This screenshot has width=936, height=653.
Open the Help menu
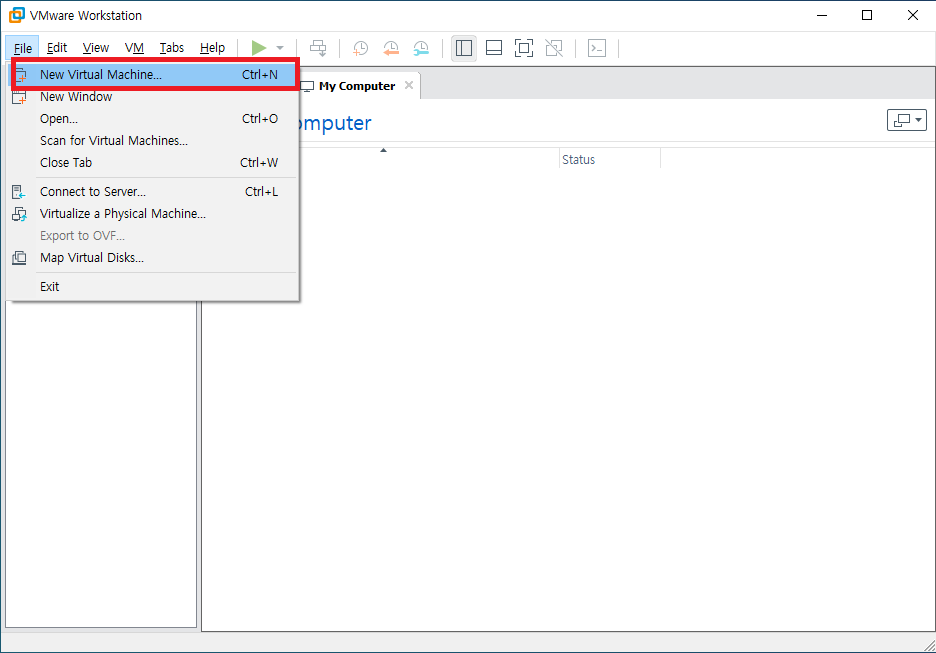click(x=212, y=48)
